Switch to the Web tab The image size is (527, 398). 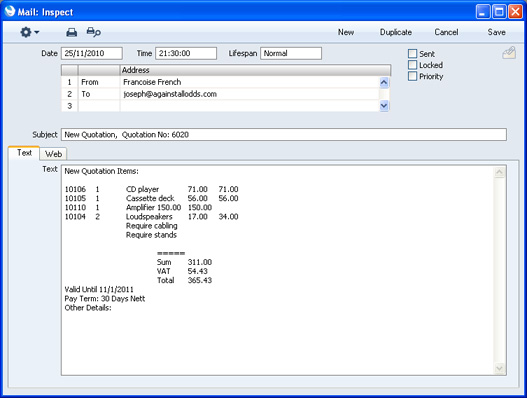53,154
